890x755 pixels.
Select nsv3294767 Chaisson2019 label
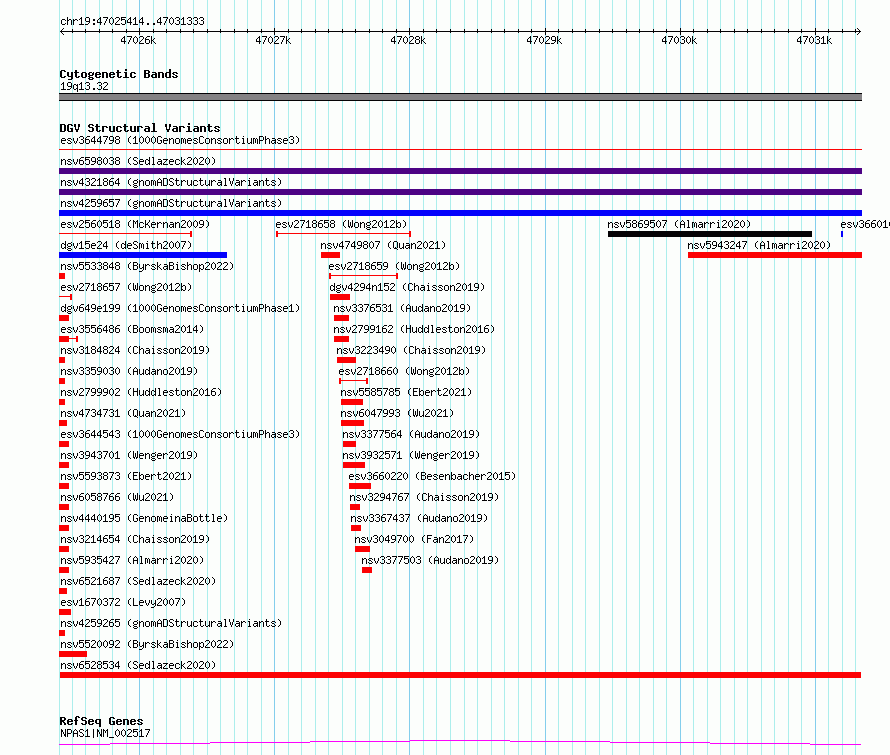click(424, 497)
